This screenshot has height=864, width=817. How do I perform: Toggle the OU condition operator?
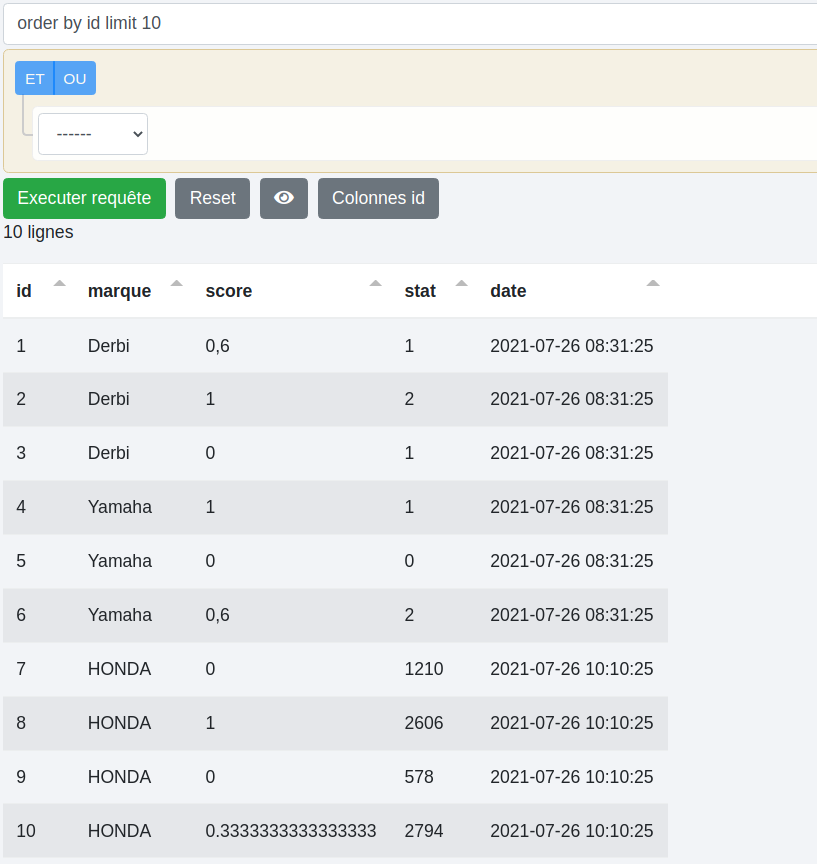click(x=75, y=78)
